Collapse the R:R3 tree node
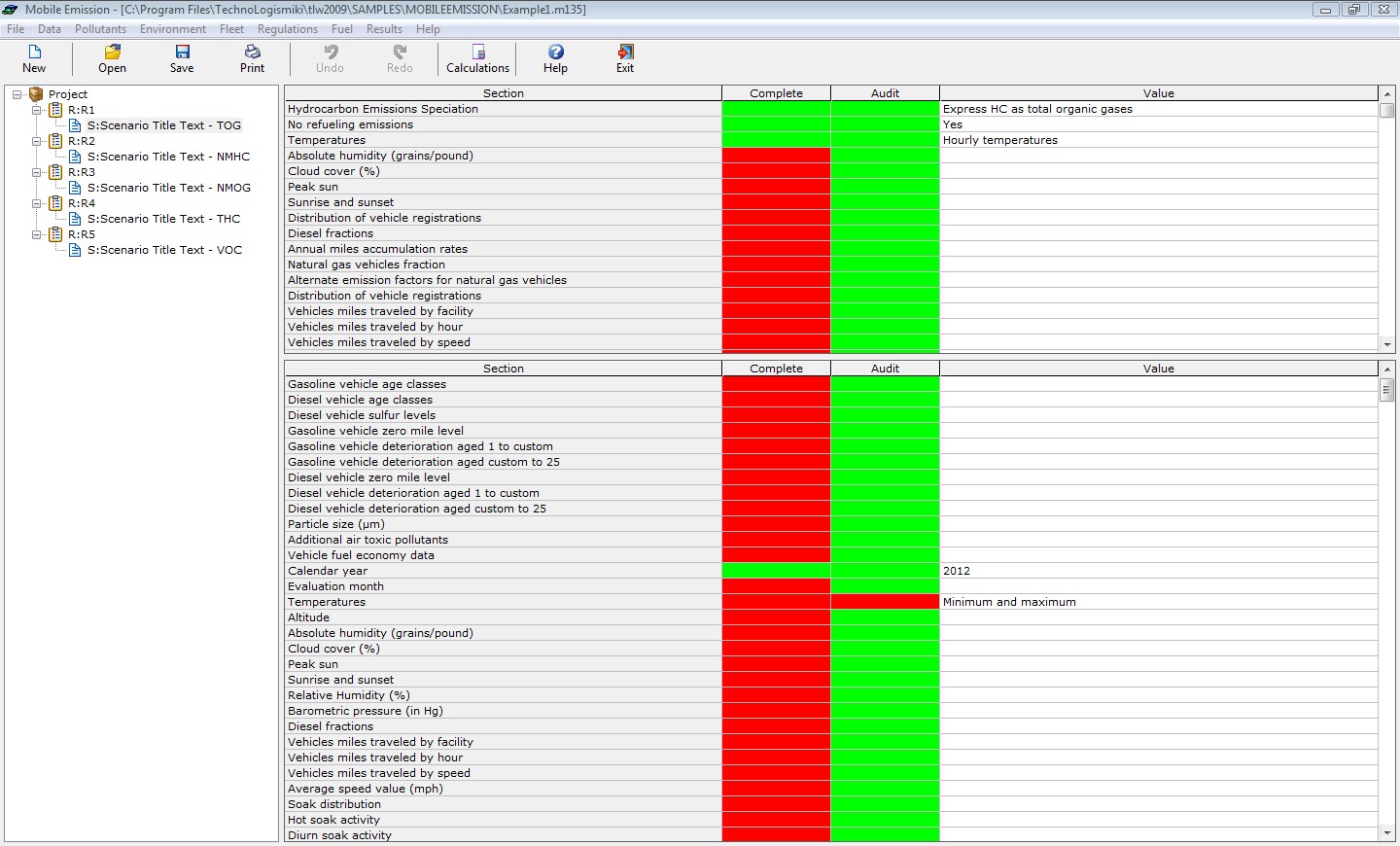 tap(37, 172)
